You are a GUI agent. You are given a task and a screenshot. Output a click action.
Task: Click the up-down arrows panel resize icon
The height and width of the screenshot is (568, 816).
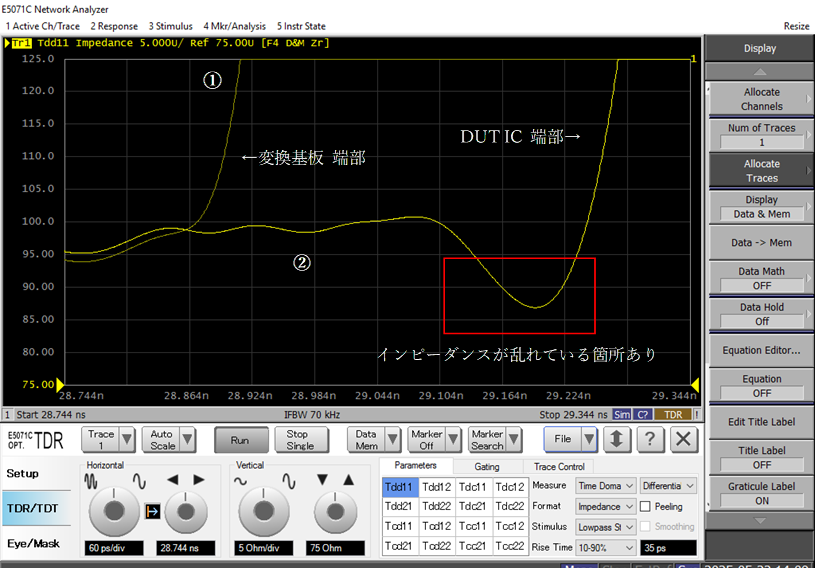click(617, 440)
